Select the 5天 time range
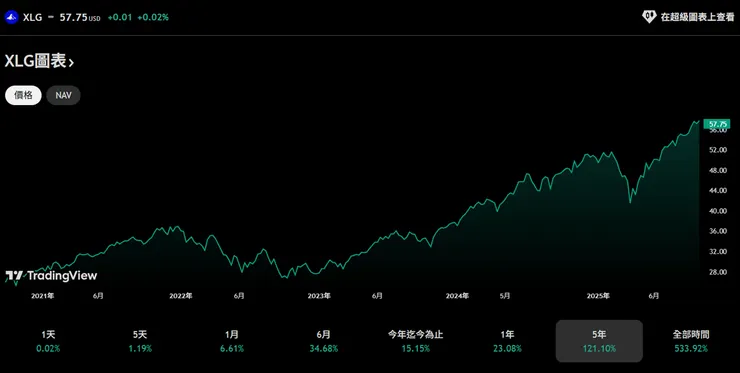 [140, 341]
